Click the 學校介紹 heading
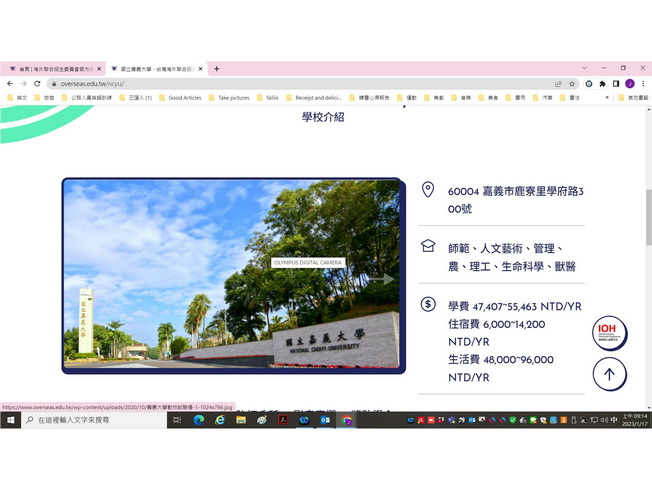The image size is (652, 490). pos(323,117)
